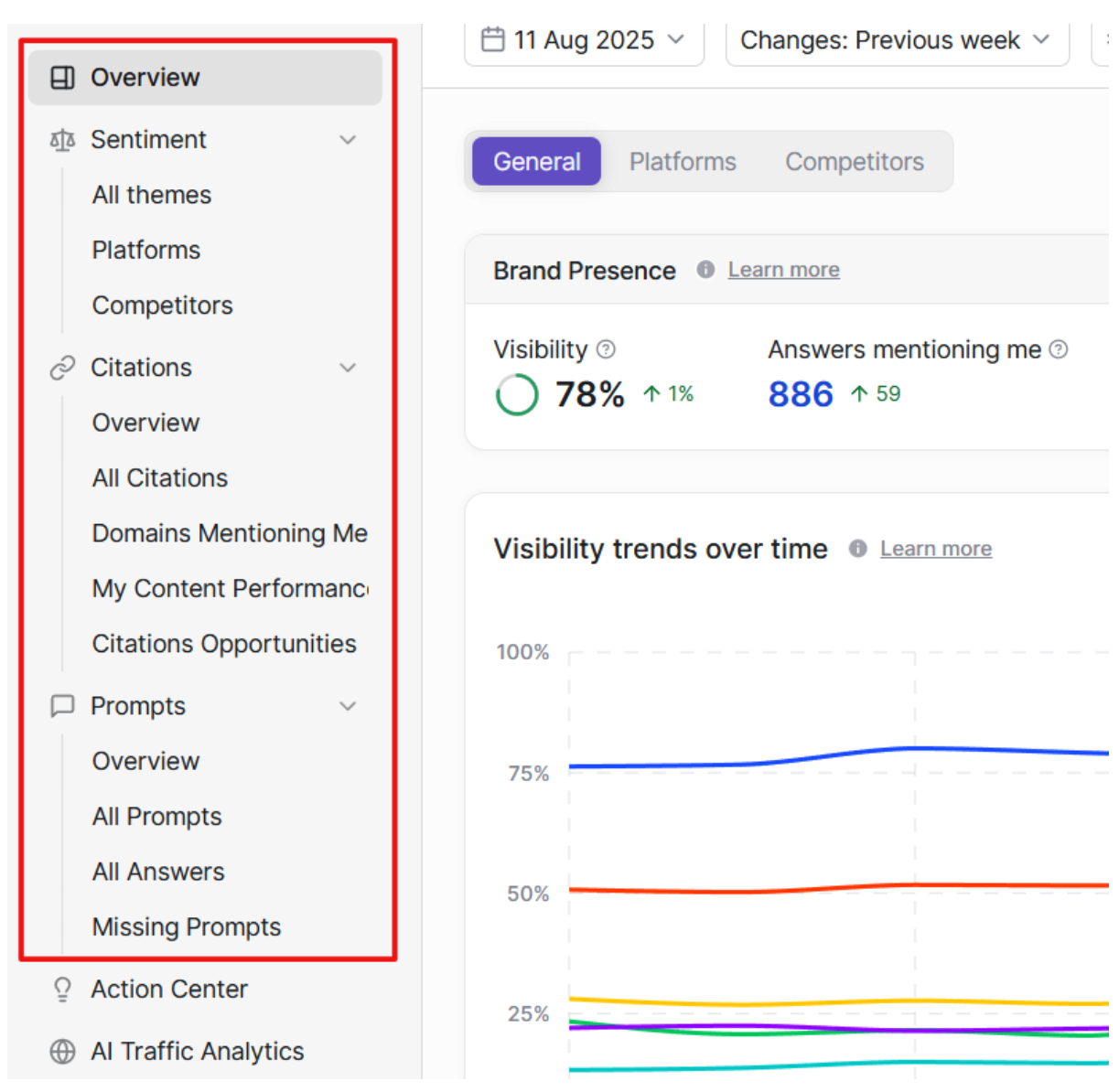
Task: Collapse the Prompts section chevron
Action: [x=348, y=706]
